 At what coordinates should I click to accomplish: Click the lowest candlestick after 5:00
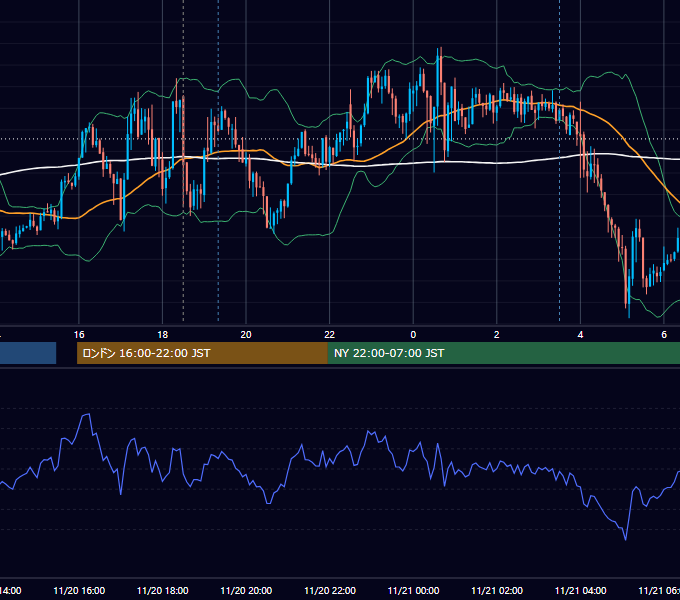coord(629,295)
